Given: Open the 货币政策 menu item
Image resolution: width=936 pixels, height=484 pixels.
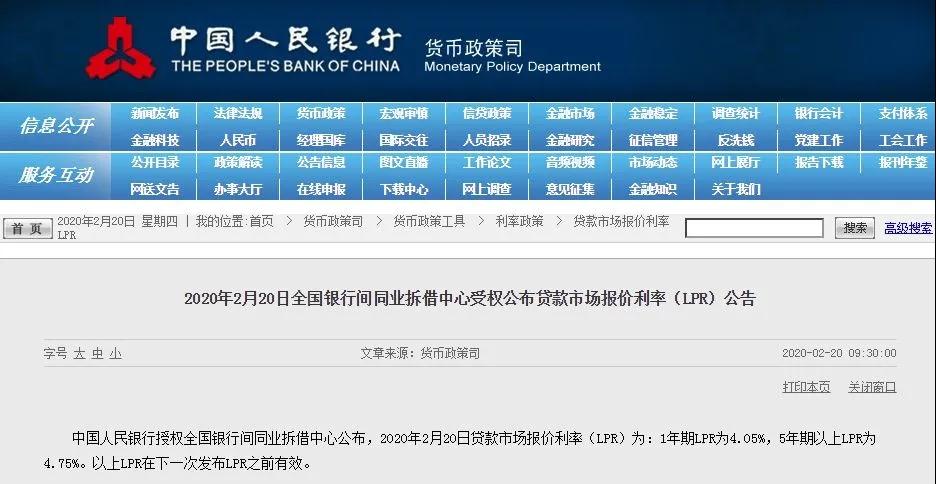Looking at the screenshot, I should point(321,113).
